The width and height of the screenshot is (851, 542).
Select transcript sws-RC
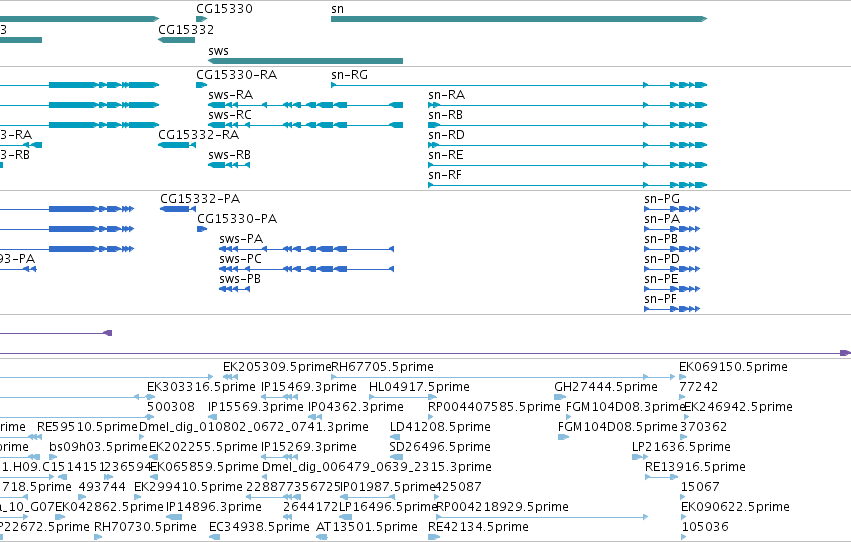point(306,125)
